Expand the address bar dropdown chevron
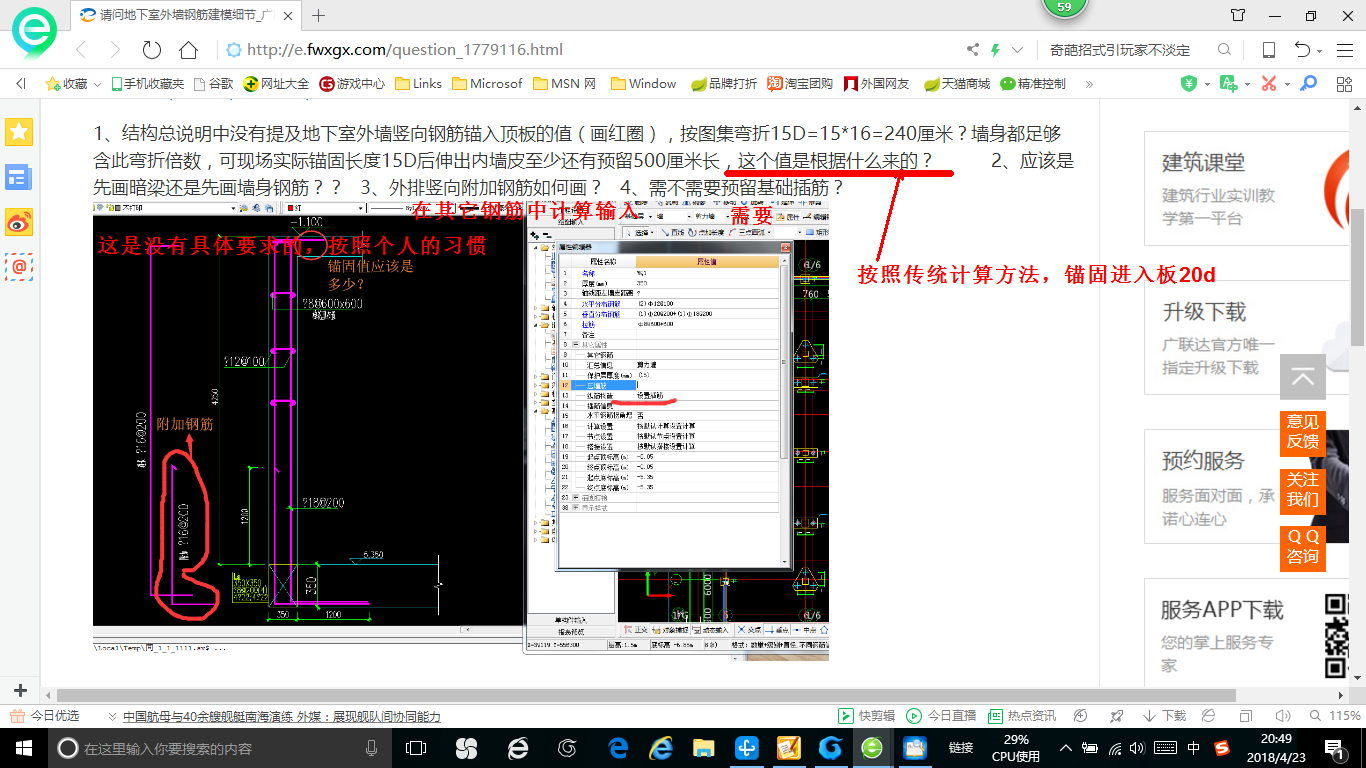 pos(1018,50)
